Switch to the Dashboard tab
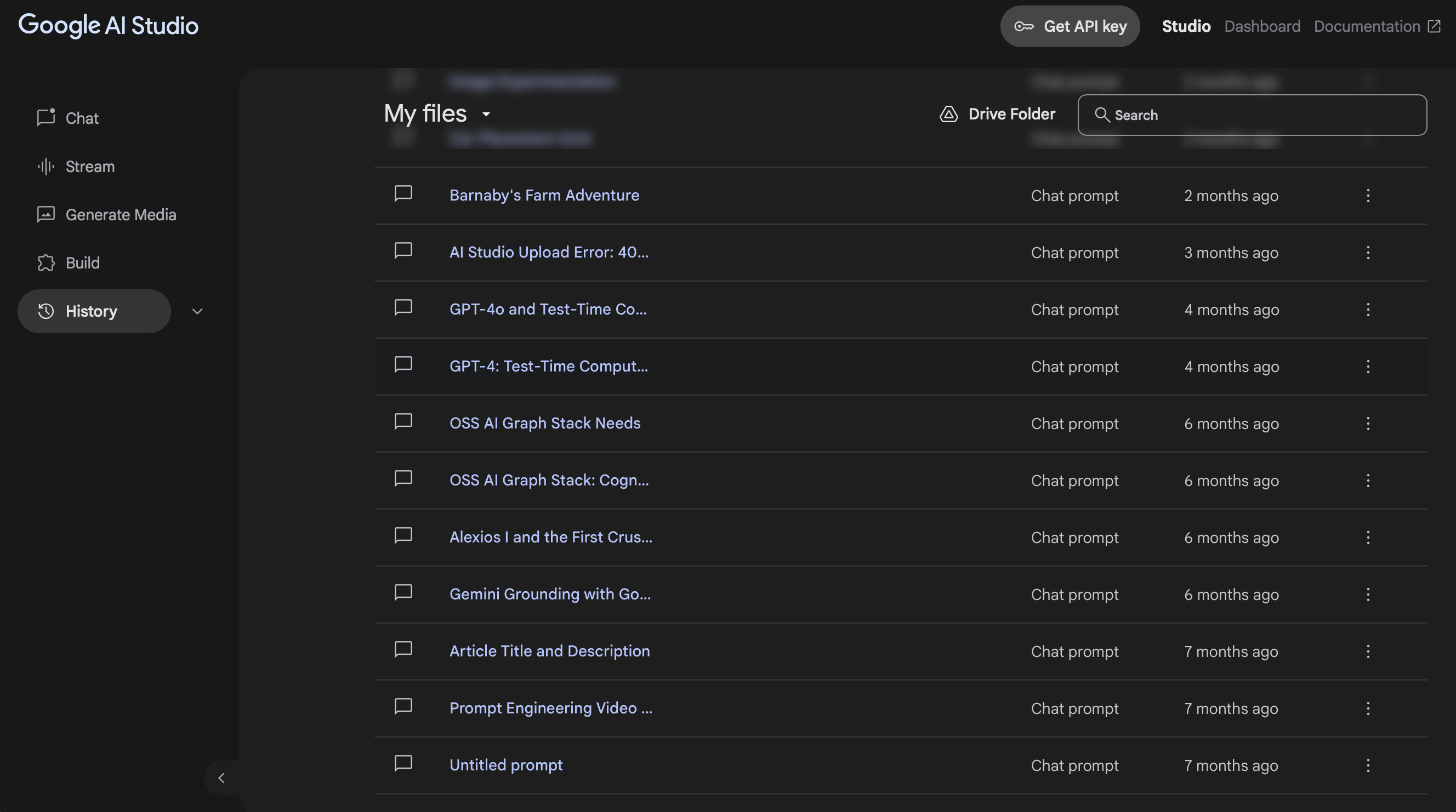The height and width of the screenshot is (812, 1456). [x=1261, y=26]
